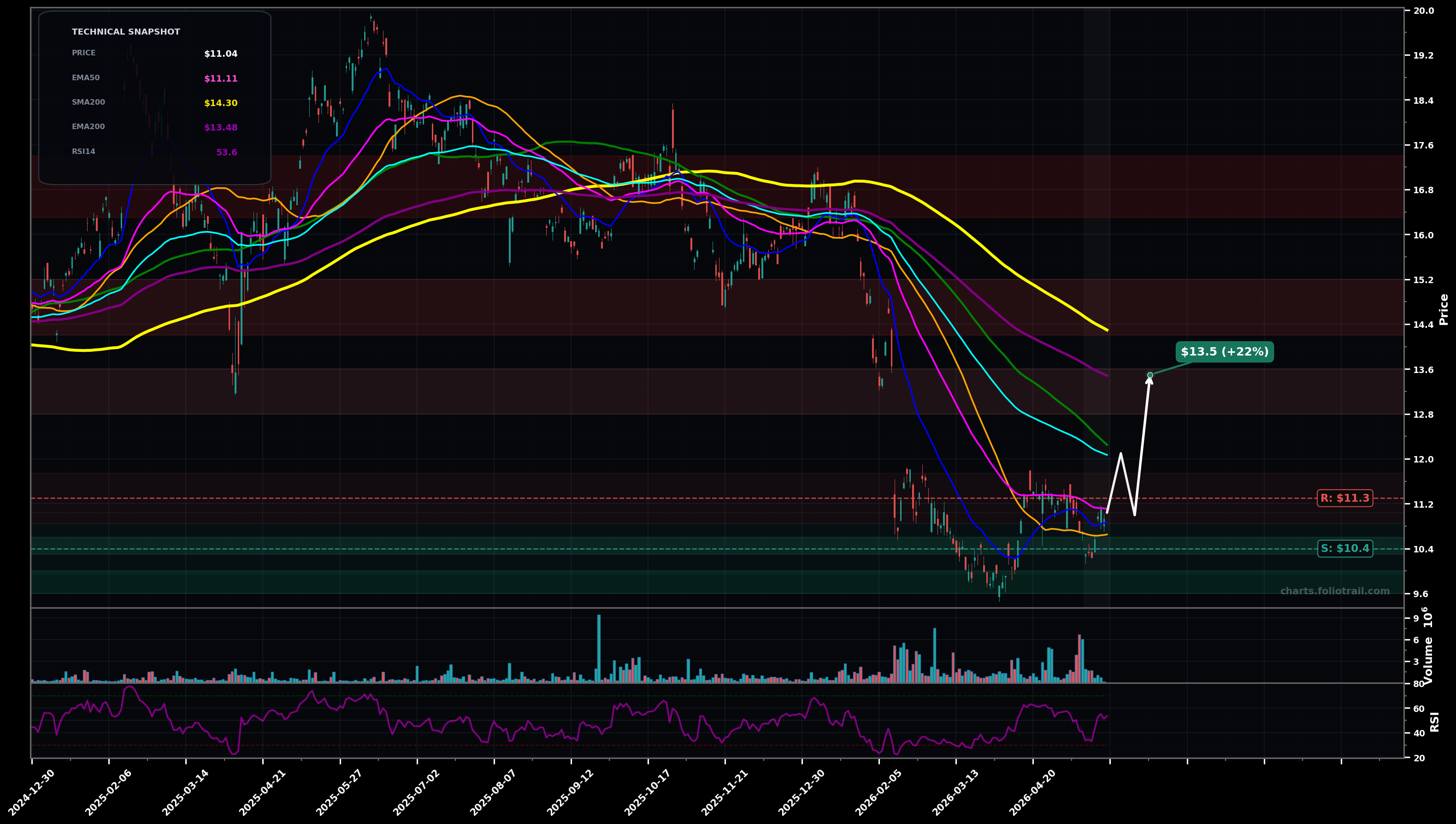This screenshot has height=824, width=1456.
Task: Click the EMA50 label in snapshot panel
Action: click(85, 78)
